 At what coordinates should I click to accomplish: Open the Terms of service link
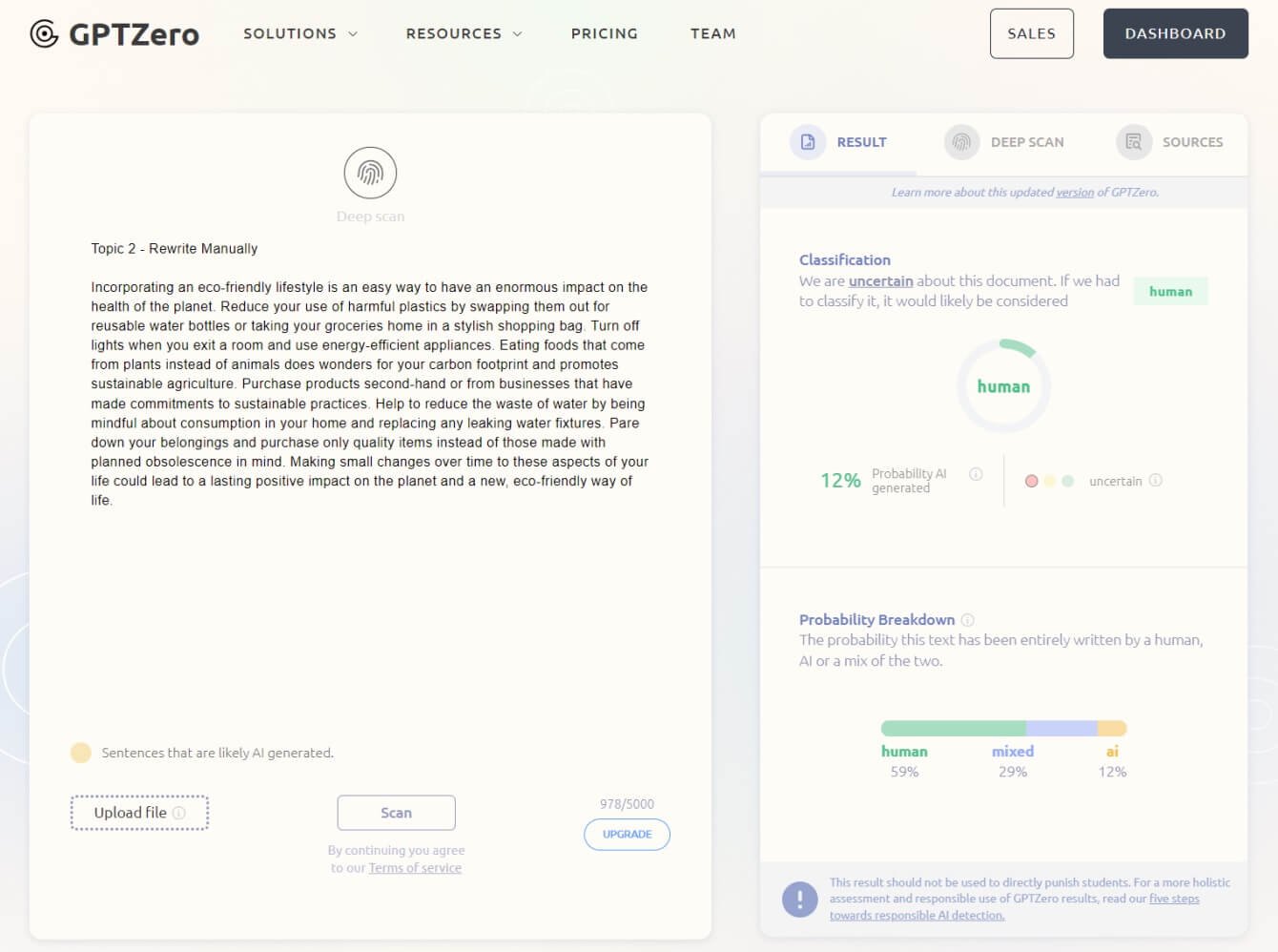(415, 868)
